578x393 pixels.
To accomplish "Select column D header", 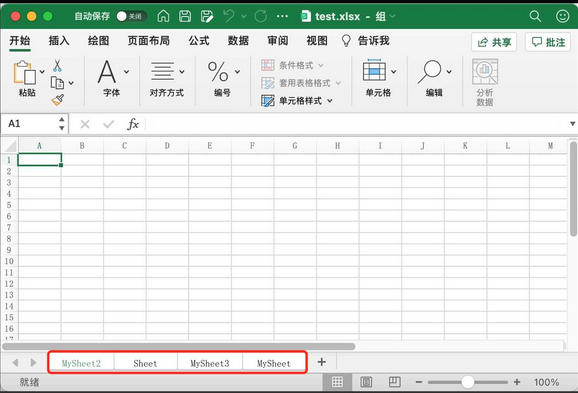I will coord(167,146).
